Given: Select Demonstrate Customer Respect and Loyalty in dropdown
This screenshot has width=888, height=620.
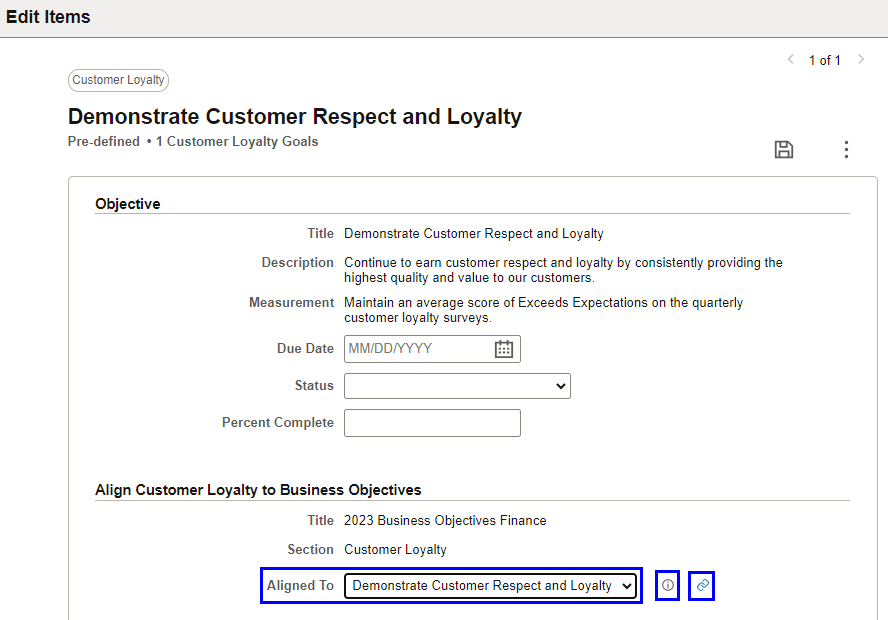Looking at the screenshot, I should [490, 585].
